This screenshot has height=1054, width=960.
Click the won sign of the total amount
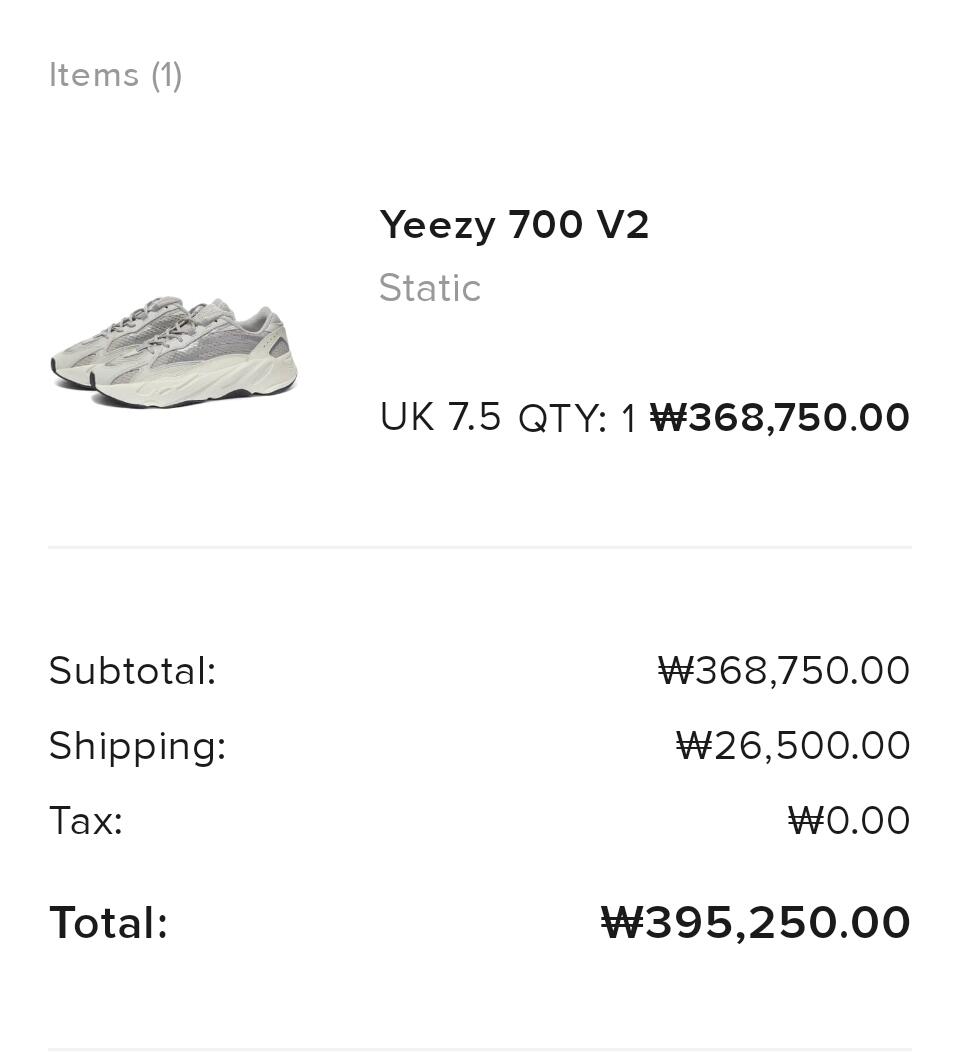(x=621, y=923)
